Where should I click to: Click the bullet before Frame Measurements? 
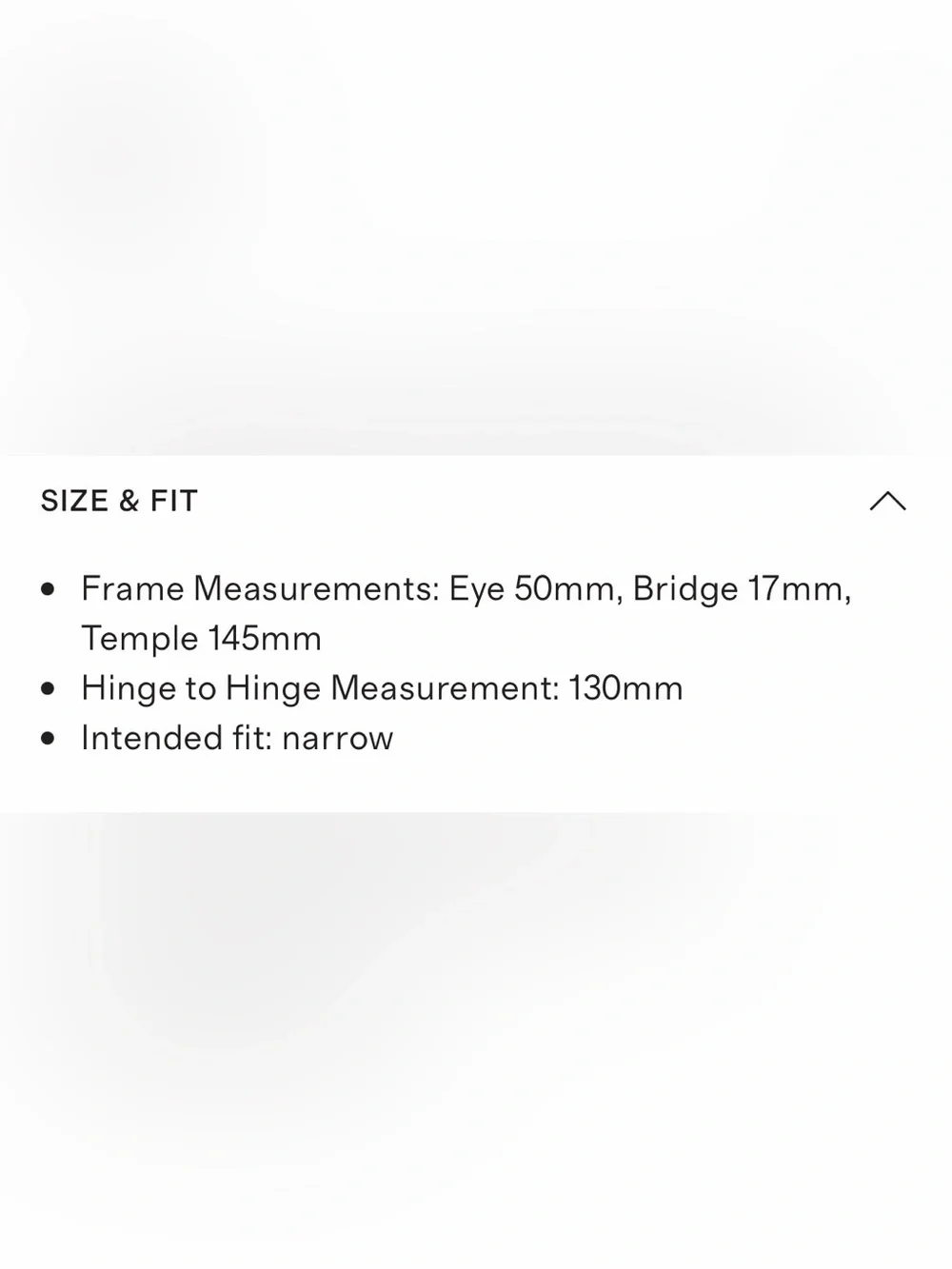tap(49, 589)
